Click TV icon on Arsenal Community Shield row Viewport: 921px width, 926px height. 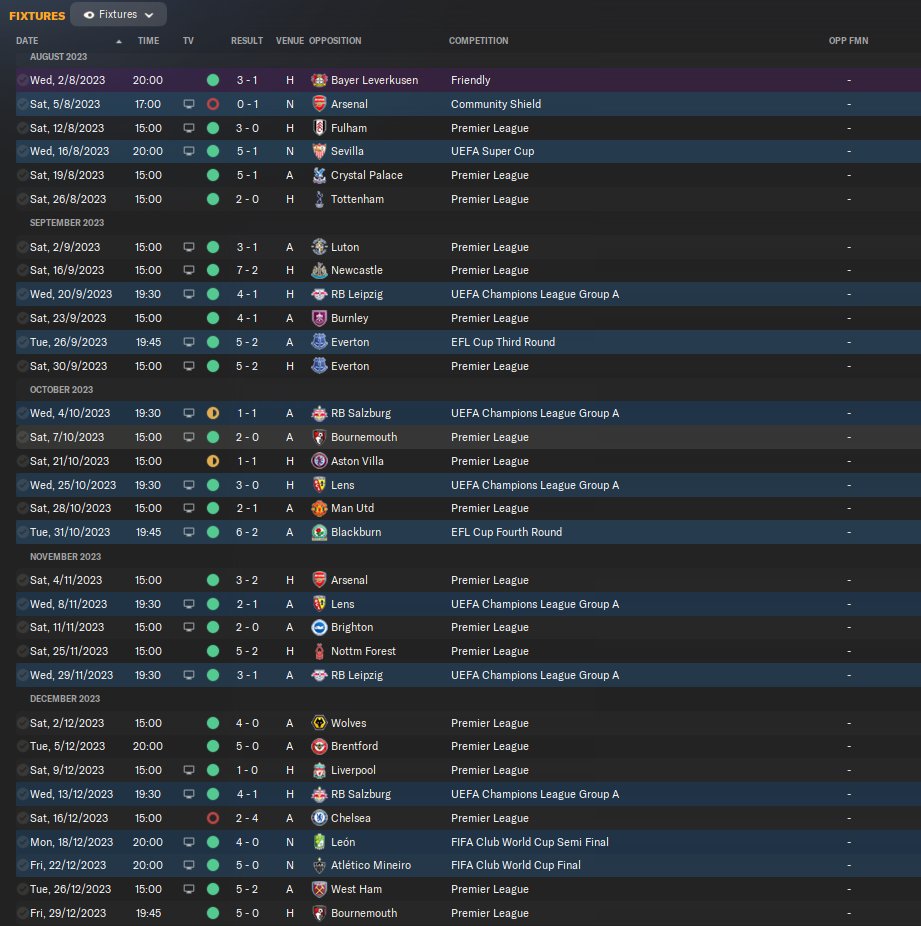pos(189,105)
